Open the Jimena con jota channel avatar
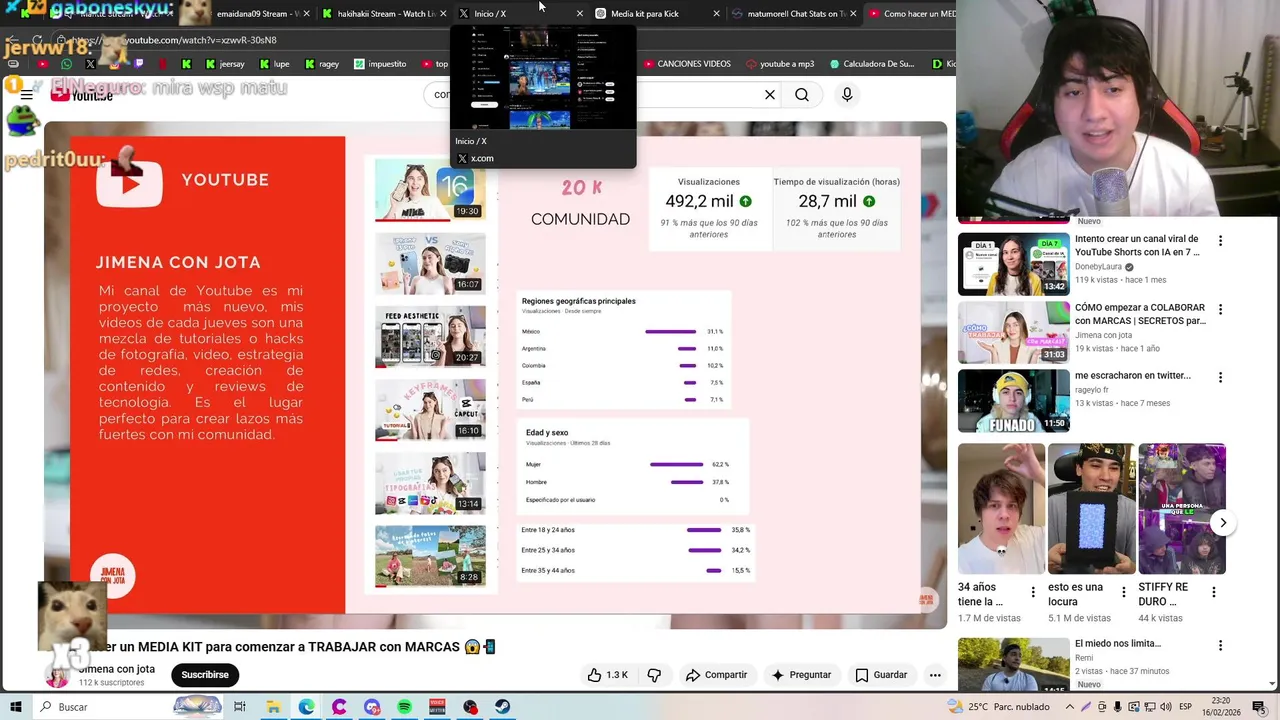The image size is (1280, 720). (57, 676)
